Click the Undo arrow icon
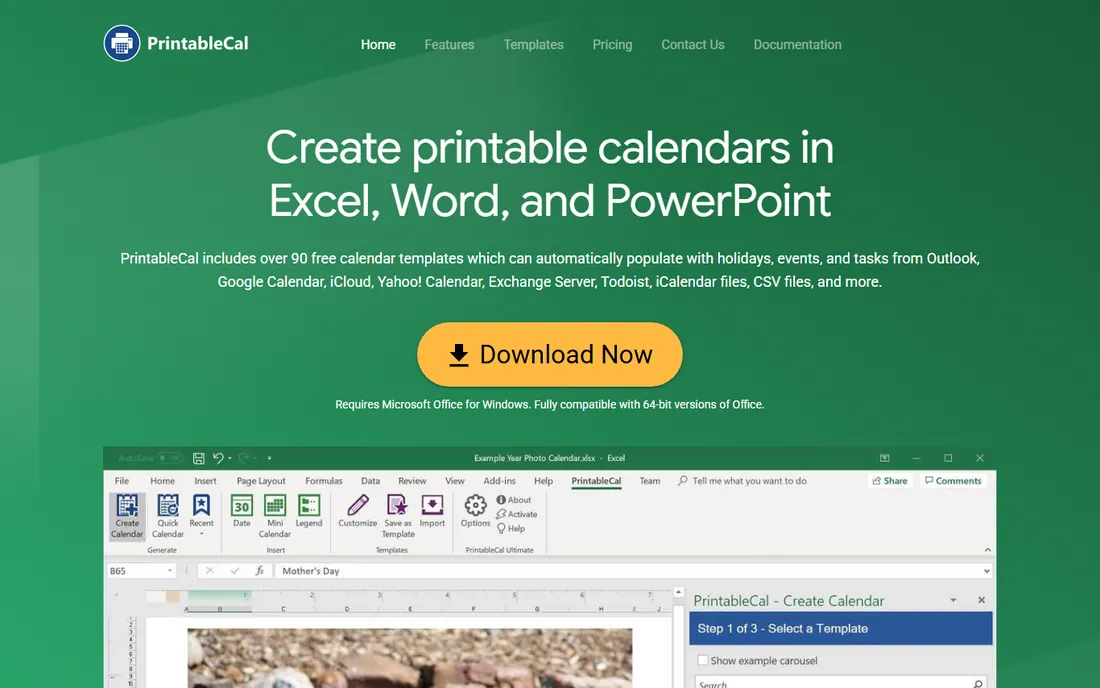The height and width of the screenshot is (688, 1100). (217, 458)
